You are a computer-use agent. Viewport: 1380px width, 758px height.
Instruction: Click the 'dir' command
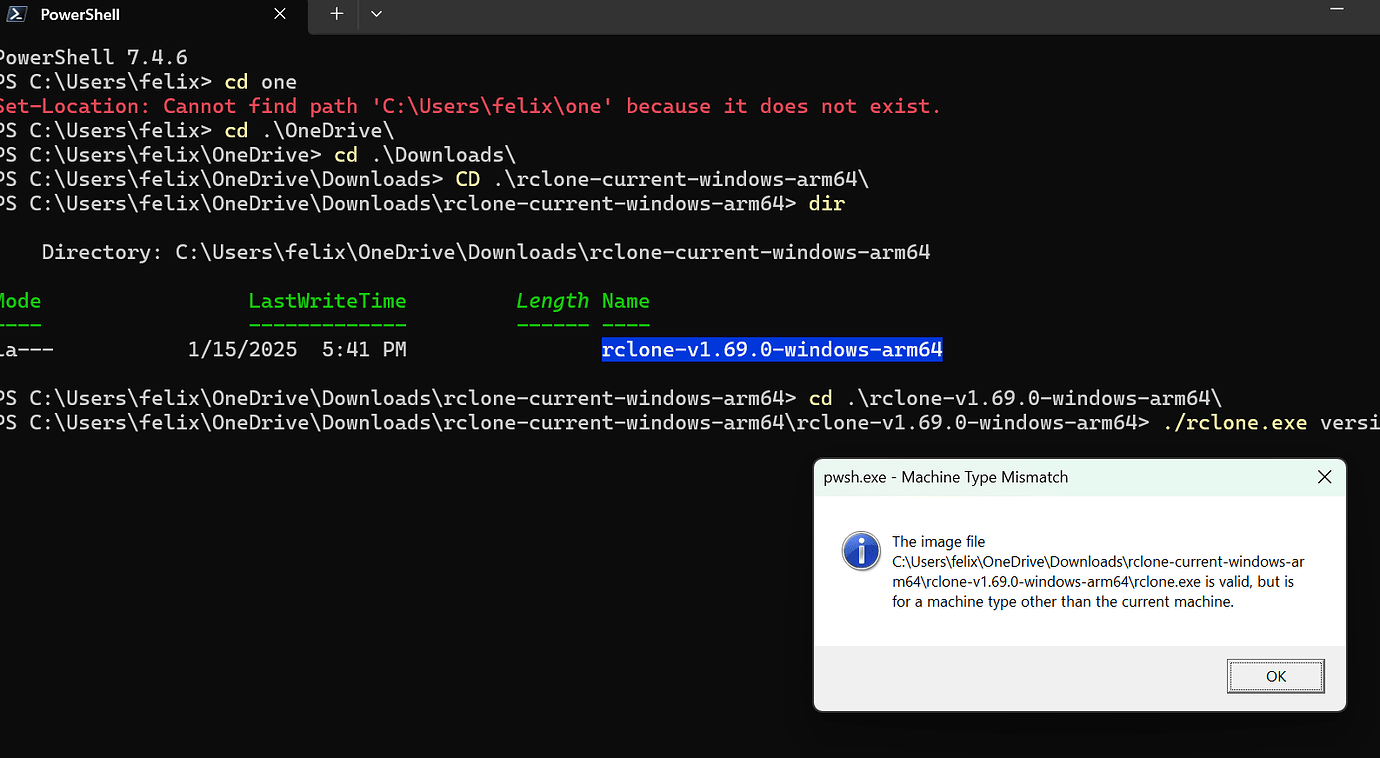tap(827, 204)
